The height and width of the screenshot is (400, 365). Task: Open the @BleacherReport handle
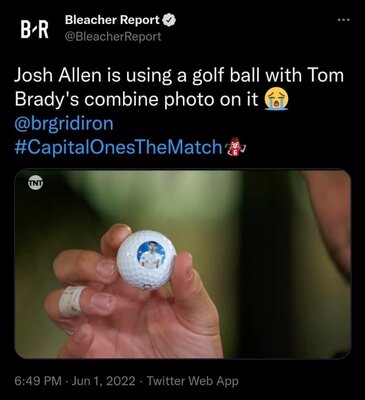(113, 36)
